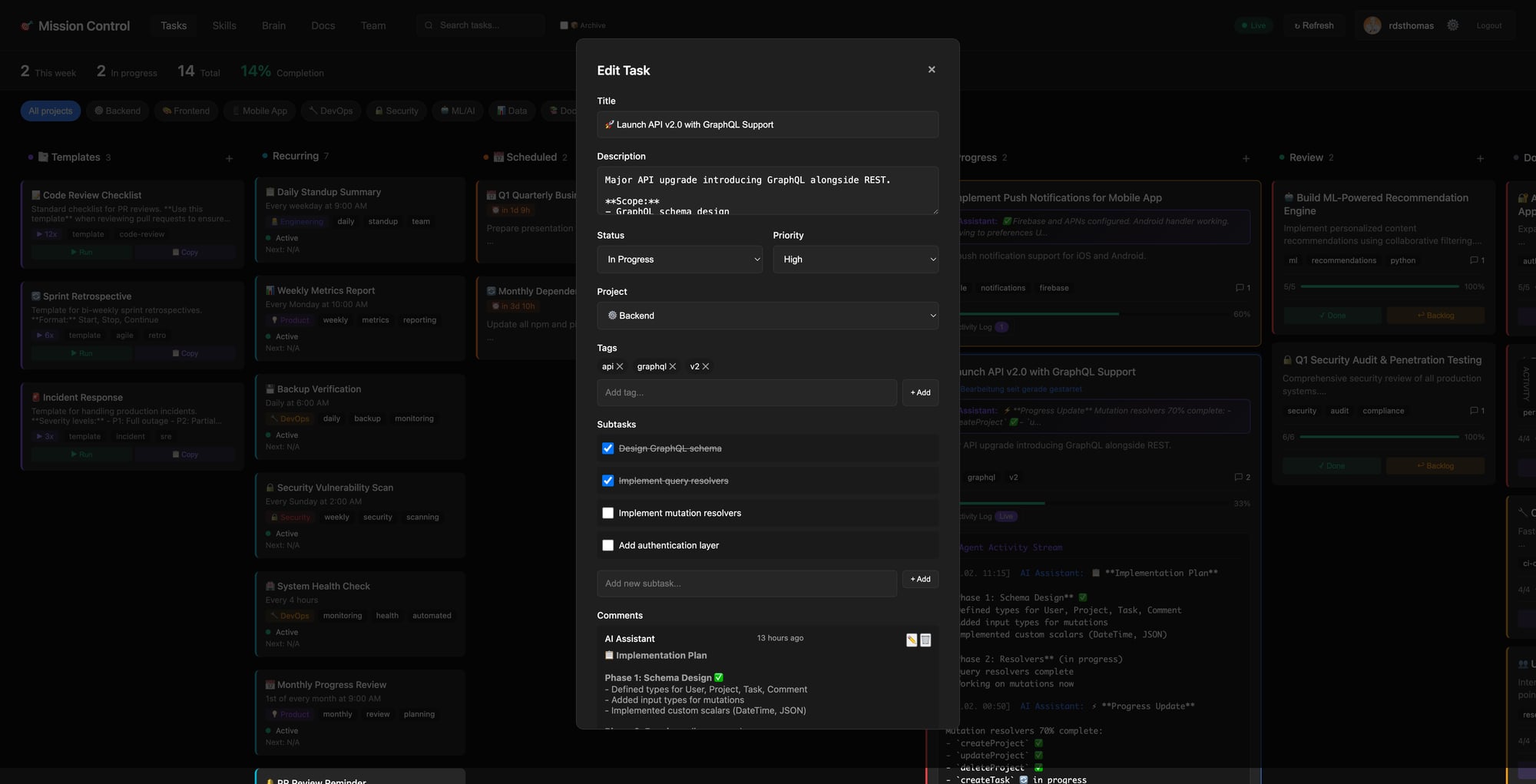Add a task to Review column
Image resolution: width=1536 pixels, height=784 pixels.
(1480, 158)
